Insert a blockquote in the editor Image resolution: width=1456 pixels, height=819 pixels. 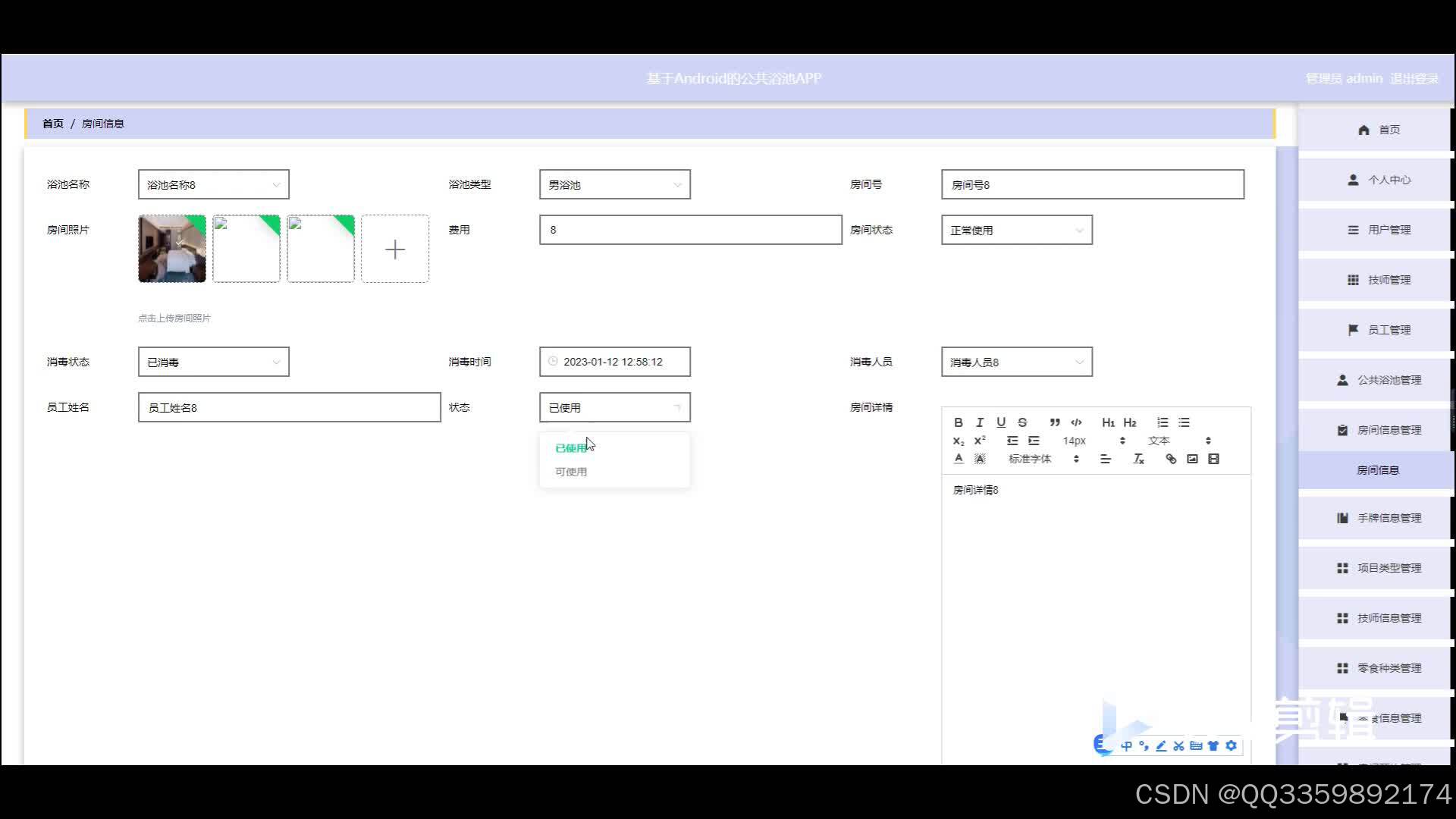pos(1055,422)
